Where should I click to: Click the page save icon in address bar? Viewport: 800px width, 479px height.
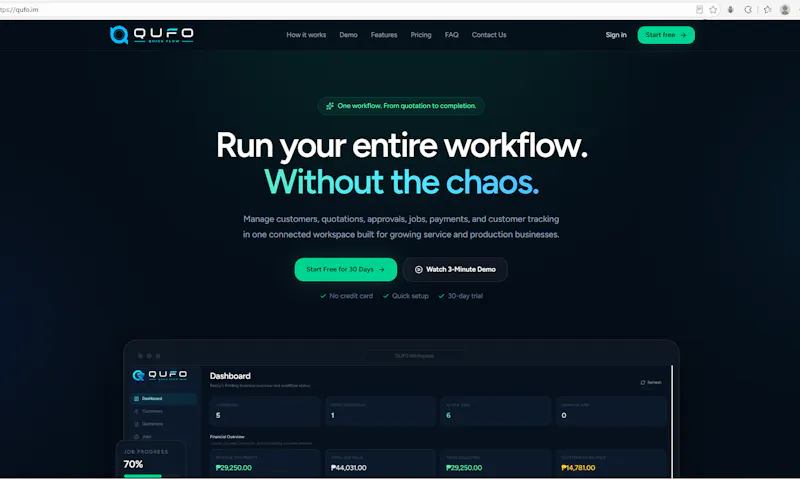(699, 10)
